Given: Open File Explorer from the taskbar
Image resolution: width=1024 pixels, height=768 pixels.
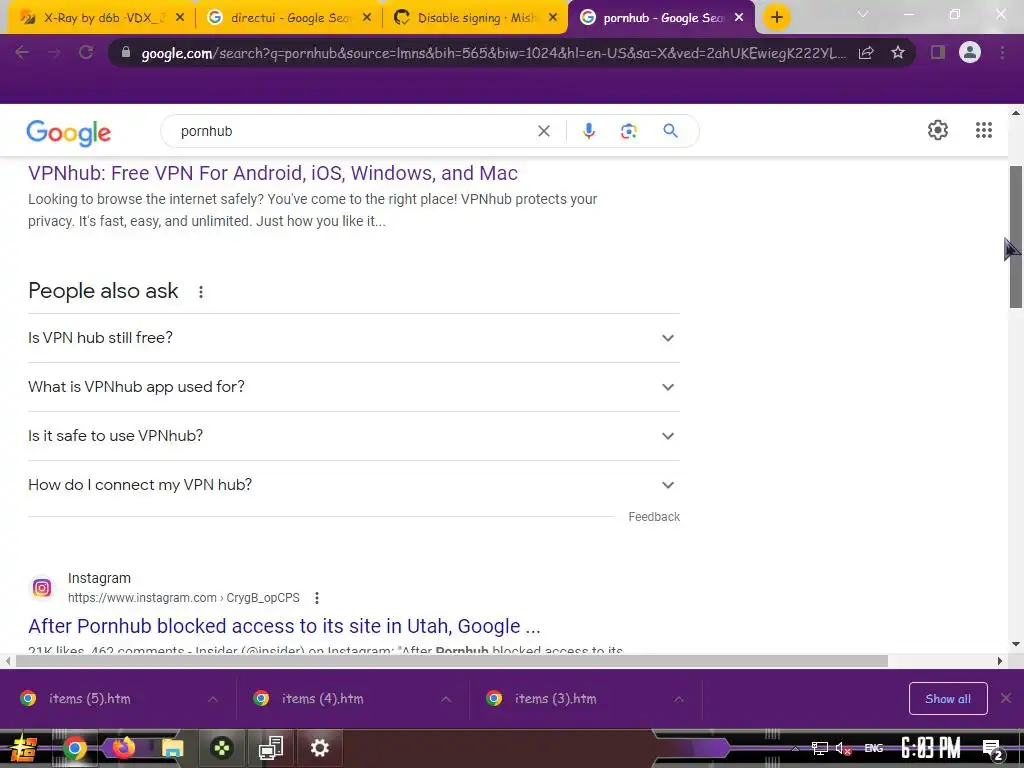Looking at the screenshot, I should 172,748.
